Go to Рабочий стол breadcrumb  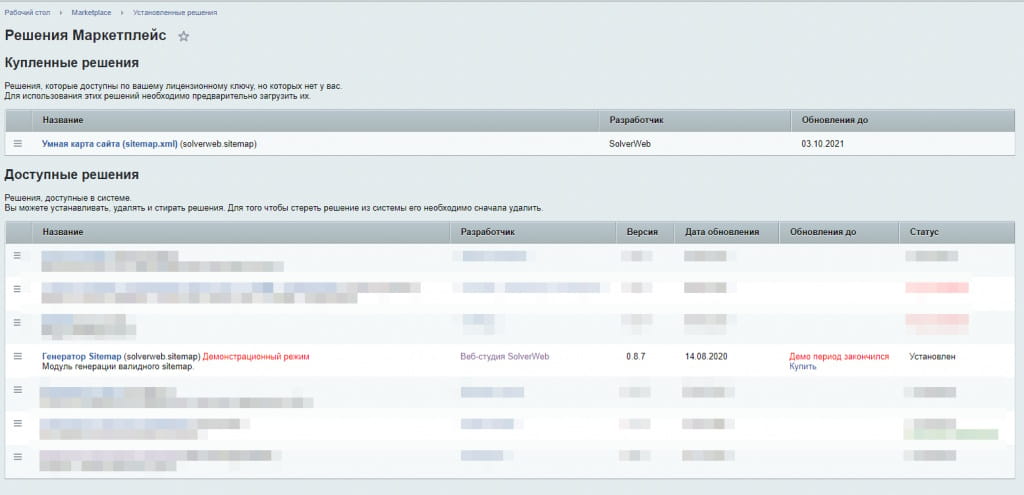tap(27, 12)
